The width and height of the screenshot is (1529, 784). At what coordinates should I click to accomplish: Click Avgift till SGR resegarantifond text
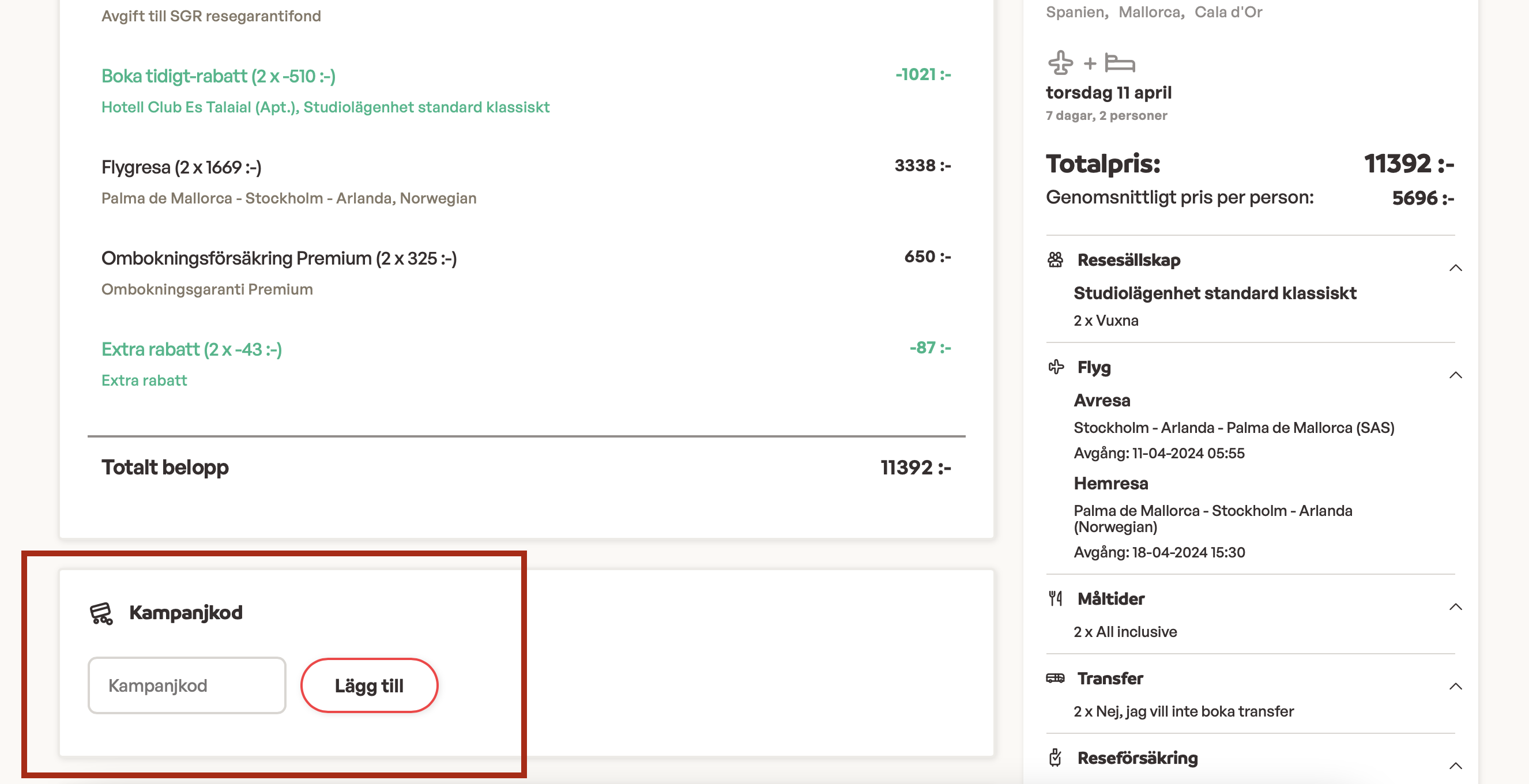coord(210,16)
